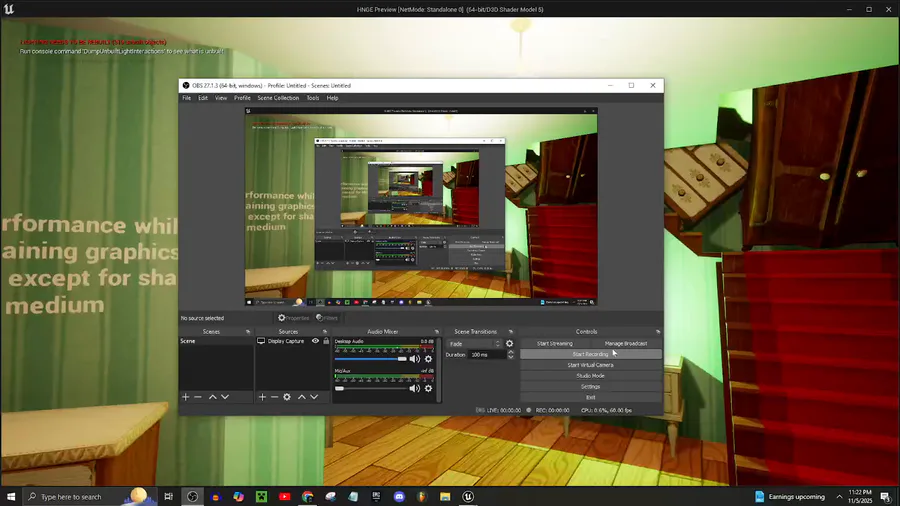Click the Duration spinner arrows in Scene Transitions

[x=512, y=354]
